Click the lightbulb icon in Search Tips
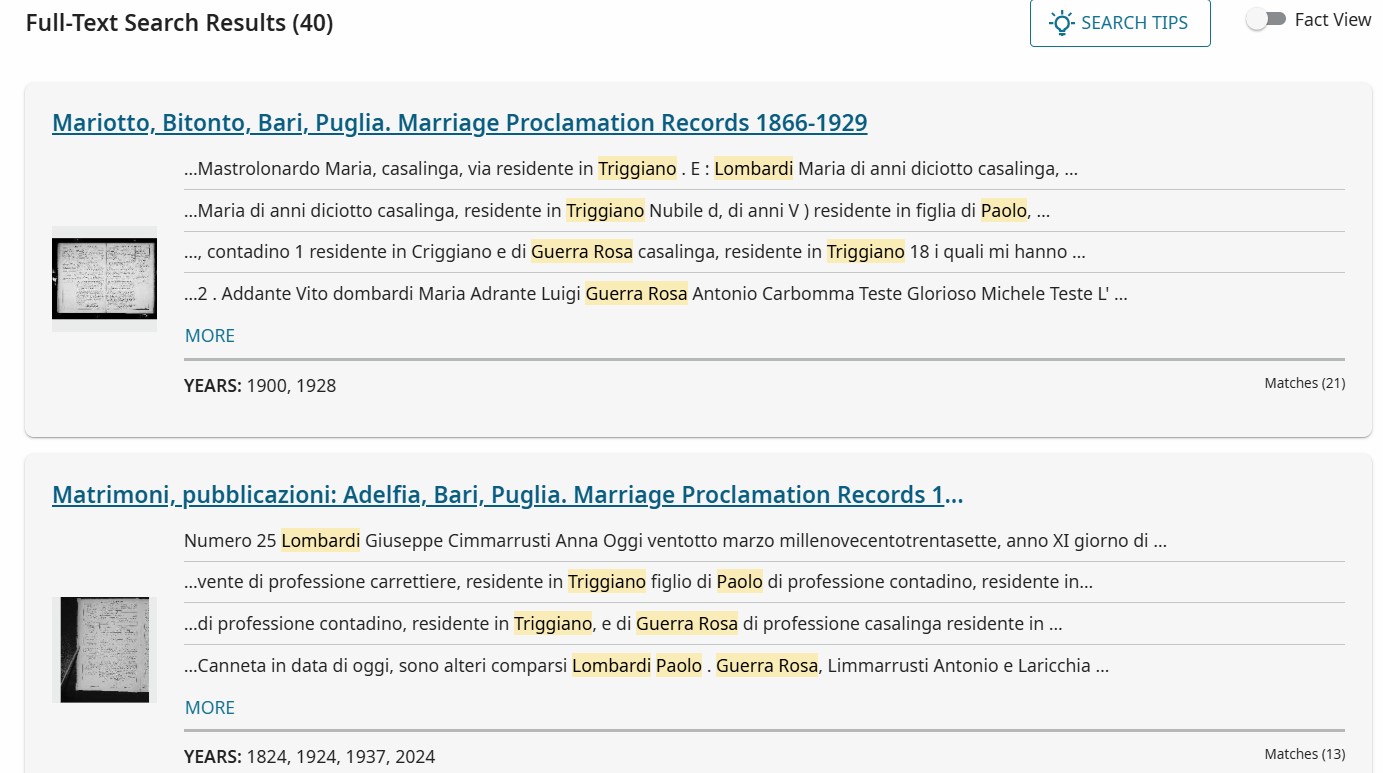Image resolution: width=1383 pixels, height=773 pixels. 1061,23
